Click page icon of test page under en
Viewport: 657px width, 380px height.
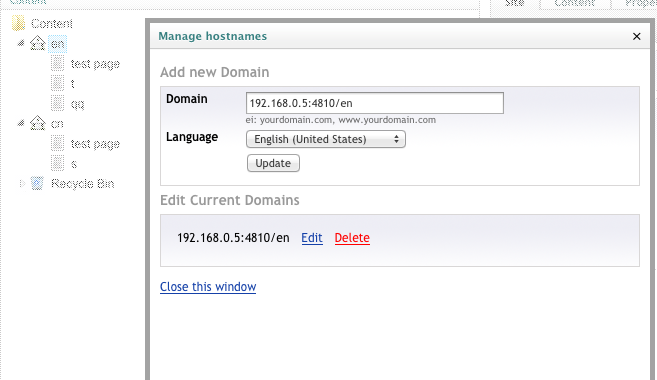pyautogui.click(x=57, y=63)
